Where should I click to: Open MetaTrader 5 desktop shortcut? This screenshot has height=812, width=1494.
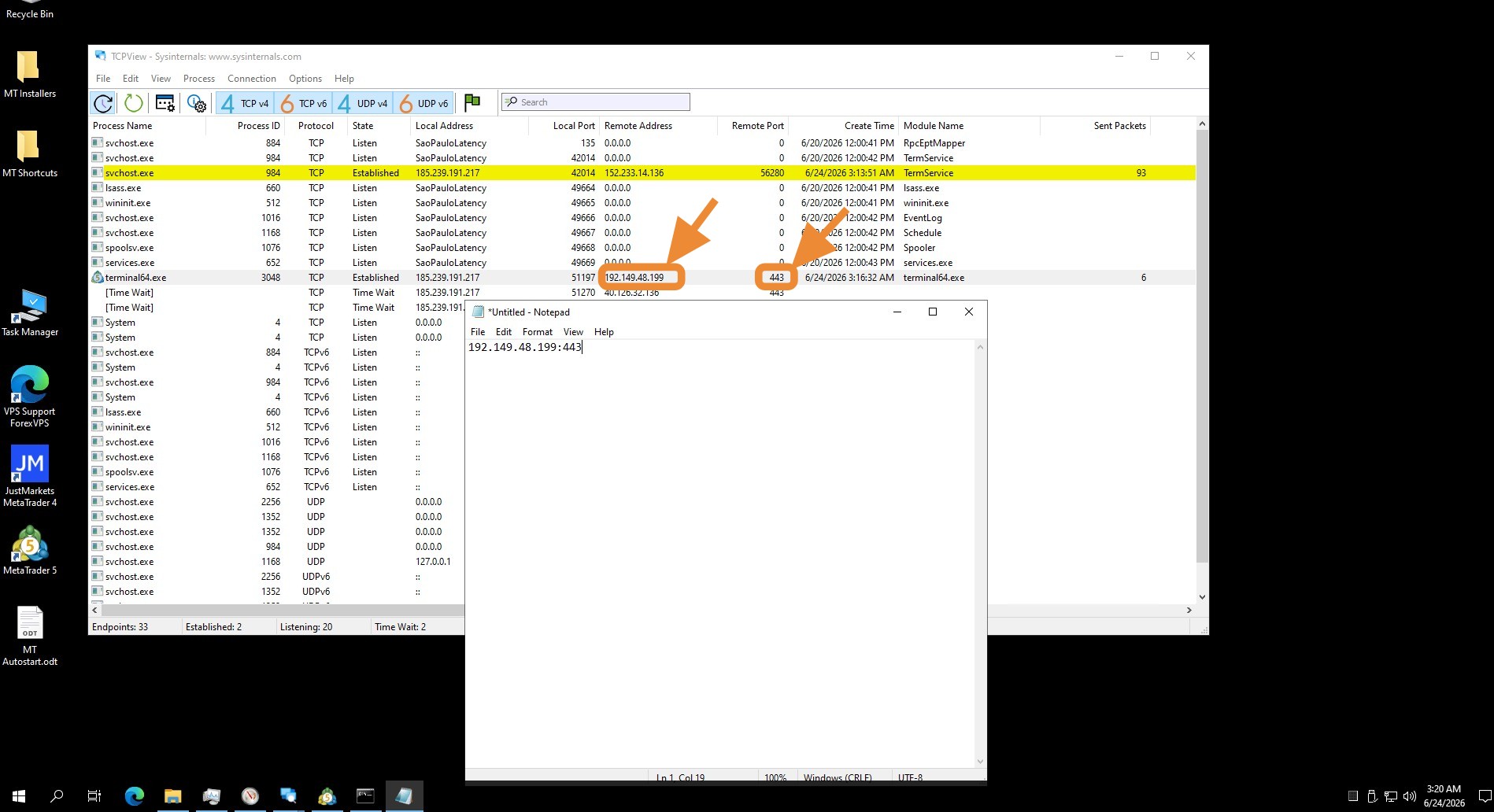point(29,550)
